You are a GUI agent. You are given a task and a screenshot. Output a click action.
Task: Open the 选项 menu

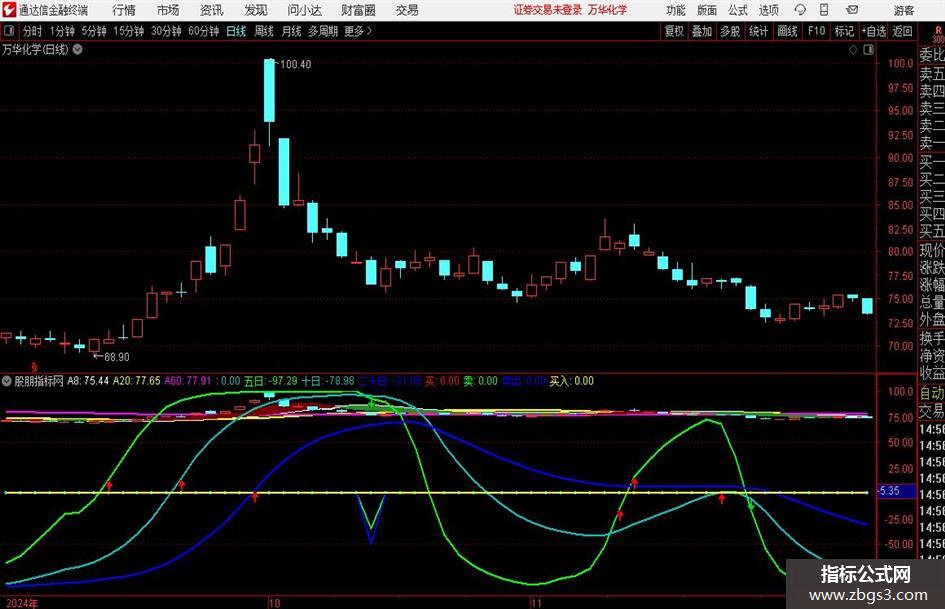pos(768,10)
